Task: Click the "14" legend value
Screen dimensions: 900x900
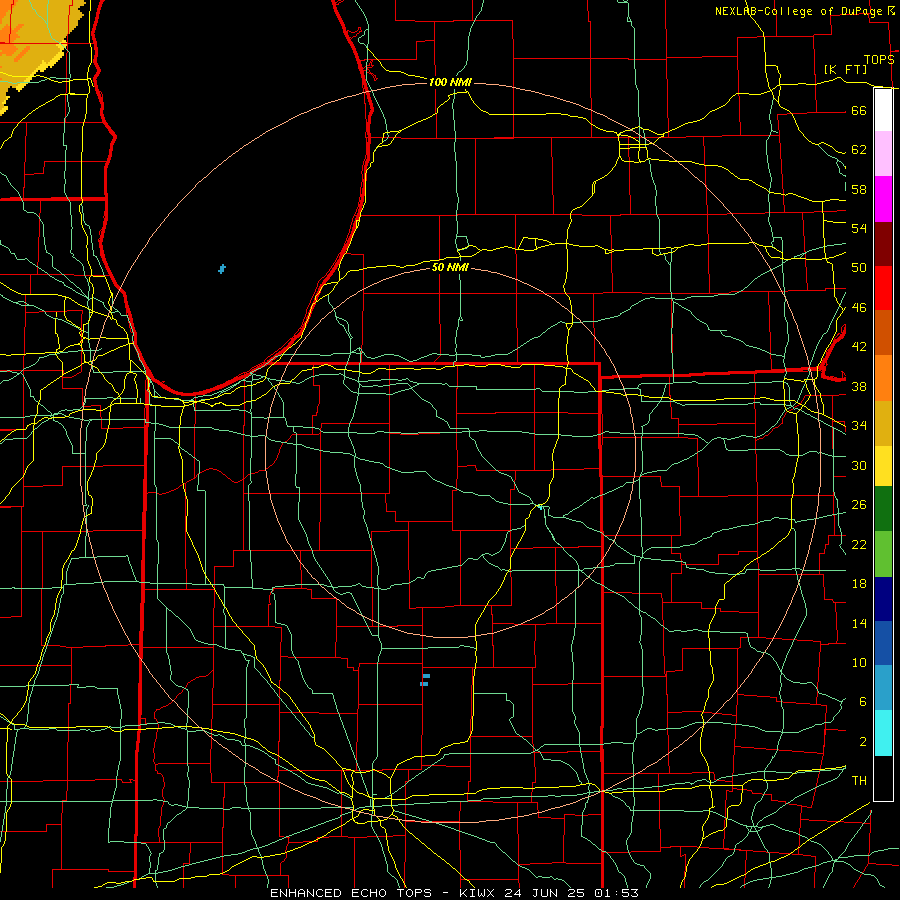Action: point(859,623)
